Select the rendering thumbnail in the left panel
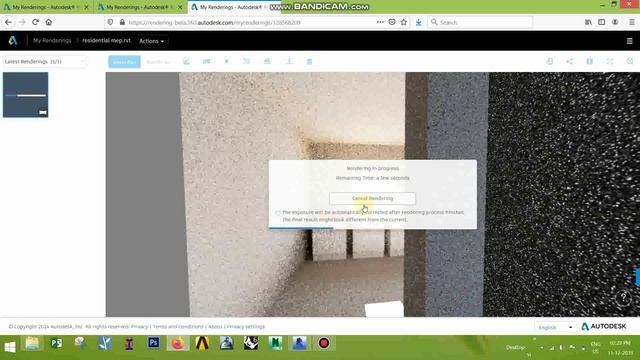The height and width of the screenshot is (360, 640). (x=25, y=95)
